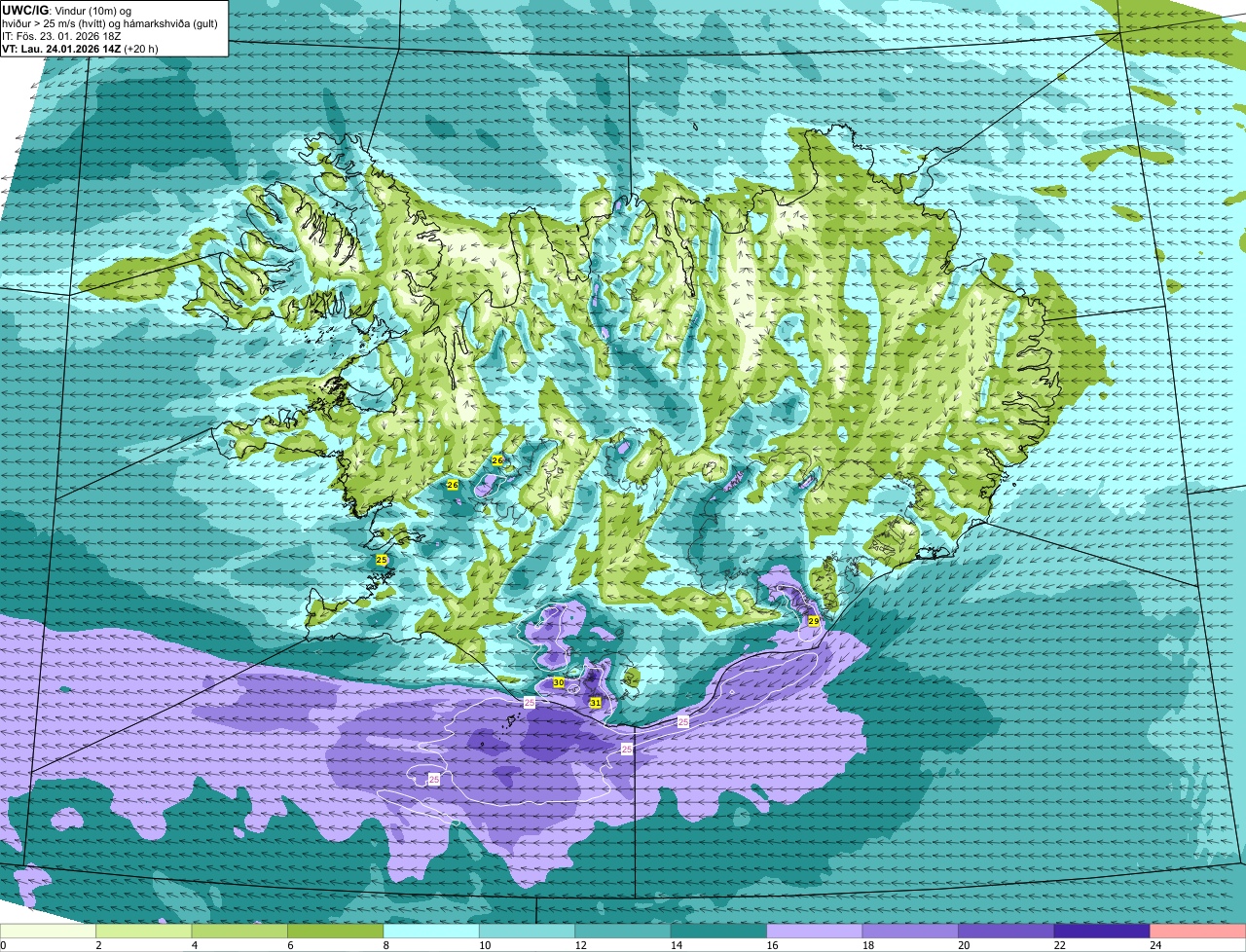Click the legend scale value '22'
1246x952 pixels.
click(1059, 945)
